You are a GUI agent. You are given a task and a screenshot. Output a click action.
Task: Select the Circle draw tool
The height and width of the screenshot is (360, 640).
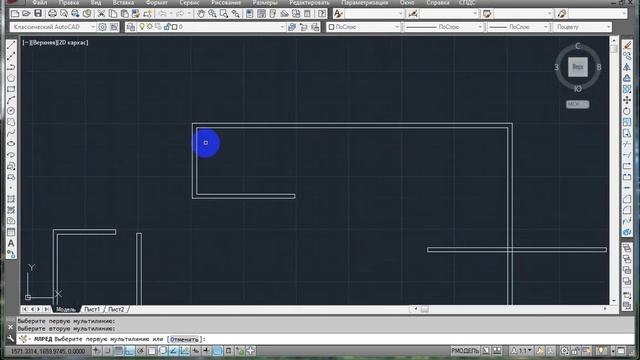pyautogui.click(x=11, y=111)
